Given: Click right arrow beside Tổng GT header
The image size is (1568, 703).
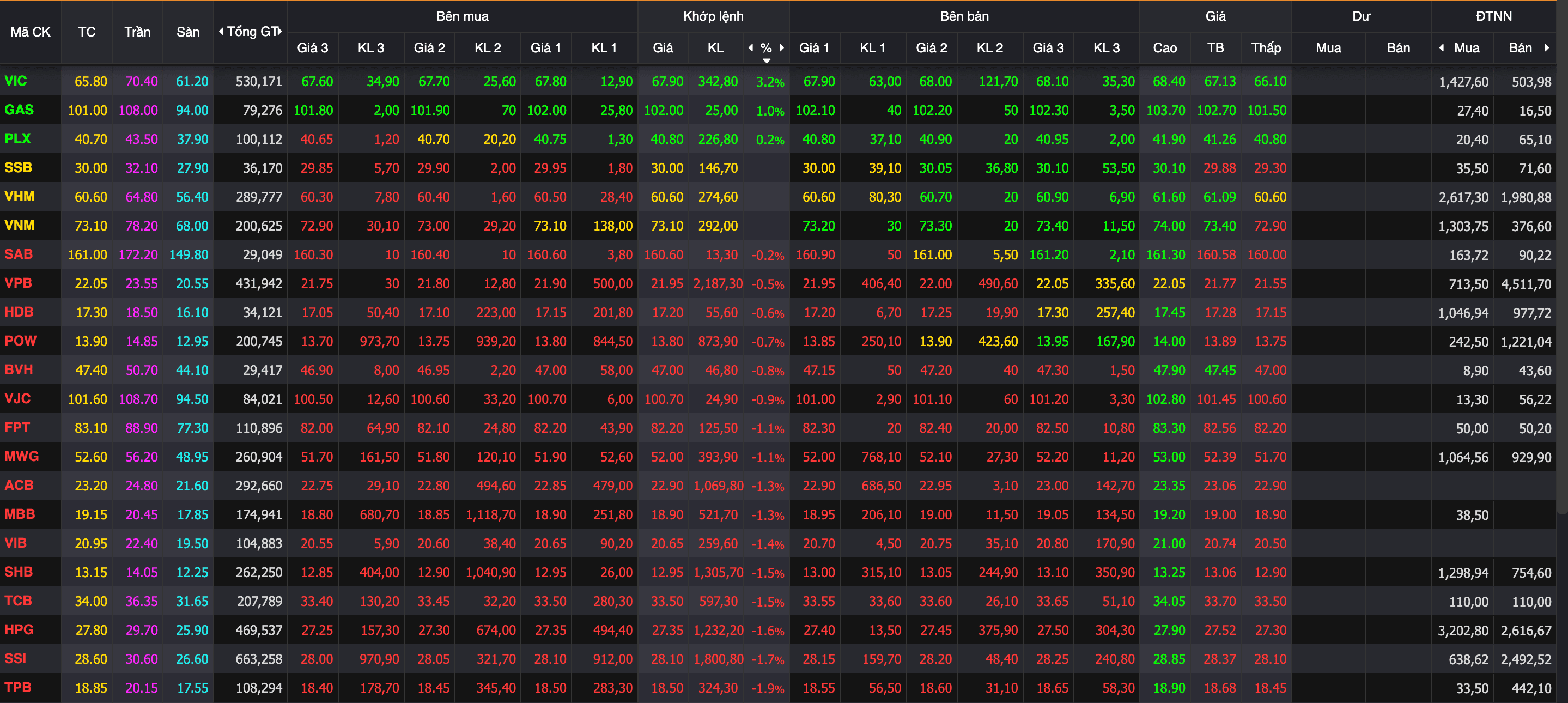Looking at the screenshot, I should tap(280, 32).
